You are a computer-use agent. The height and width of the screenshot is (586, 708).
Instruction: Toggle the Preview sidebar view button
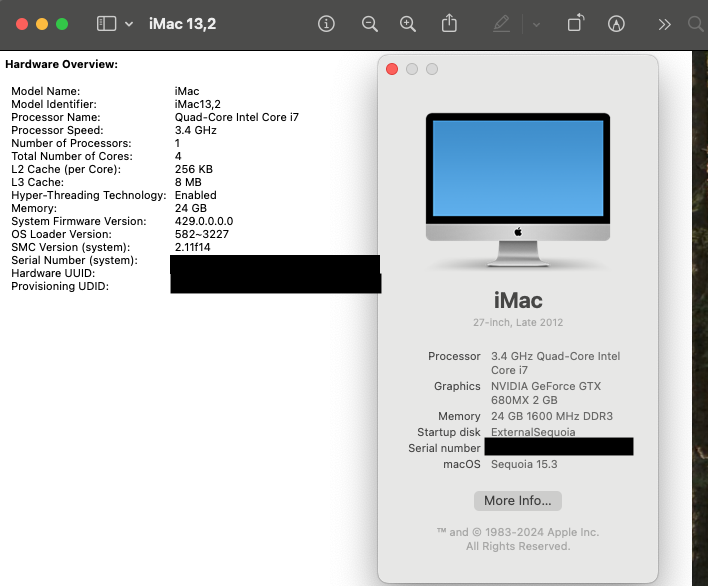click(x=107, y=23)
